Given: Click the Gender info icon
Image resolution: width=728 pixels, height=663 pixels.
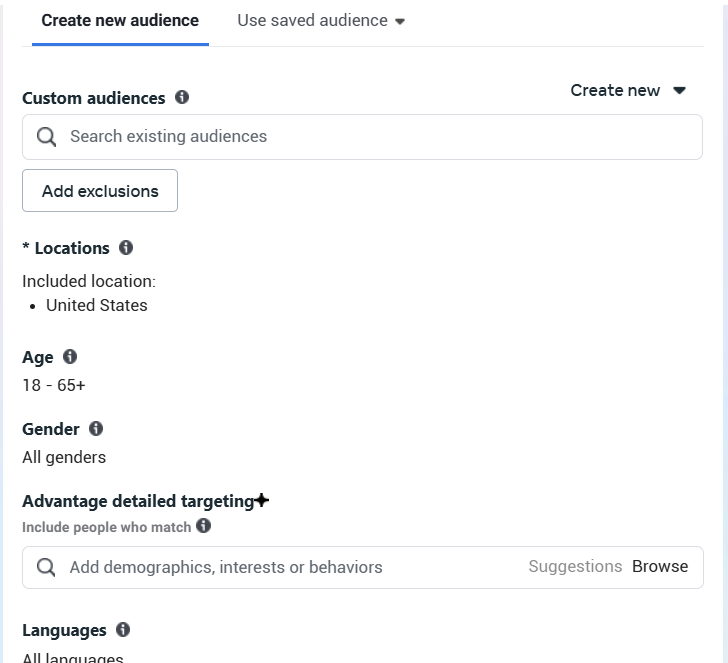Looking at the screenshot, I should [96, 428].
